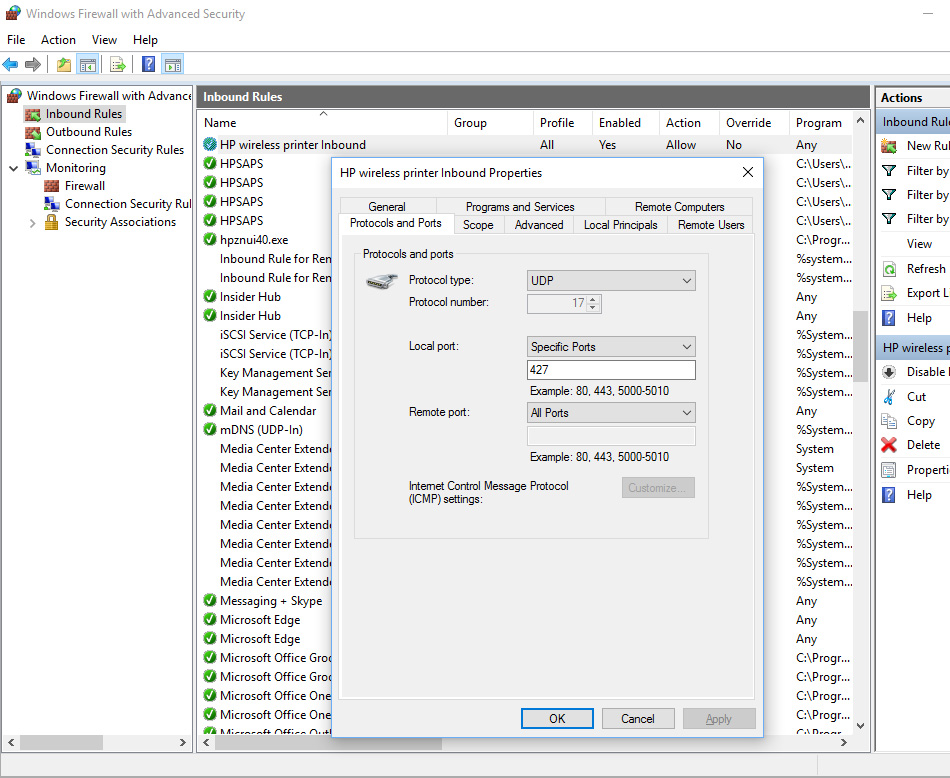Click the Forward arrow toolbar icon
Viewport: 950px width, 778px height.
[x=33, y=64]
